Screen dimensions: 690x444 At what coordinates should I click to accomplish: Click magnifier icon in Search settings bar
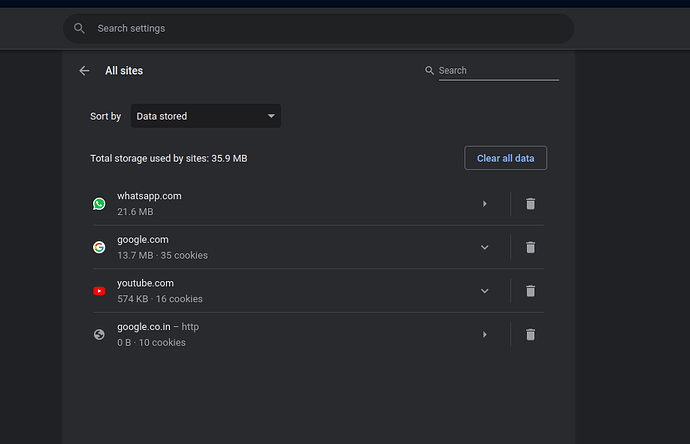(80, 29)
